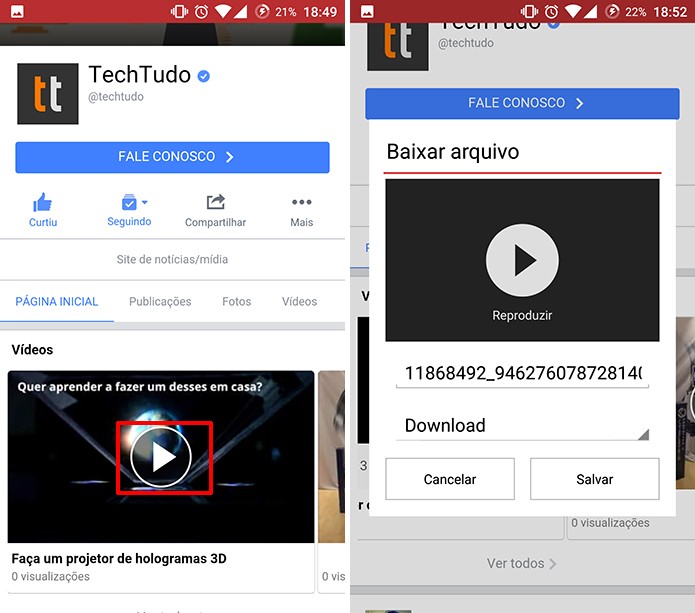Click the Cancelar button

coord(450,479)
